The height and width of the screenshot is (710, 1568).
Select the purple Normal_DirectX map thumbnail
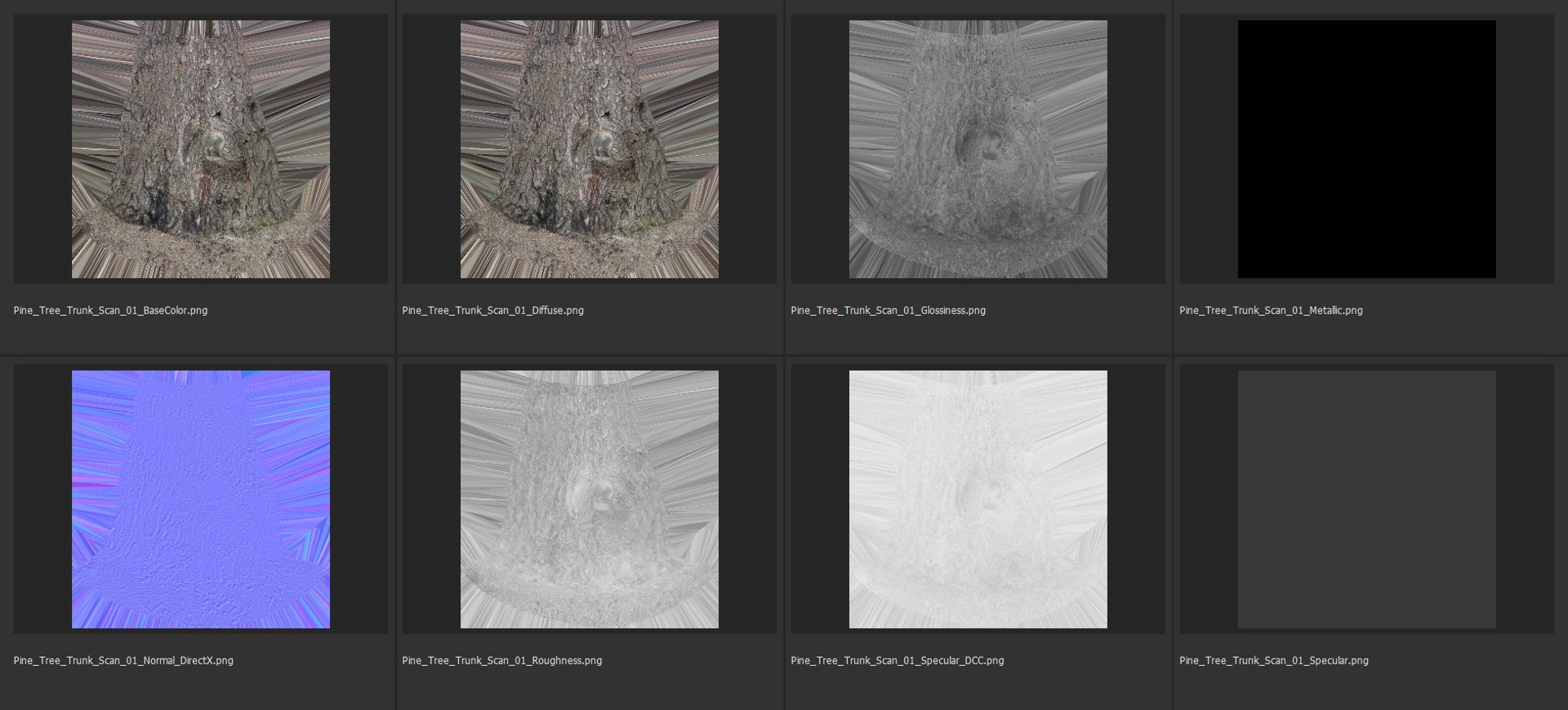point(201,499)
